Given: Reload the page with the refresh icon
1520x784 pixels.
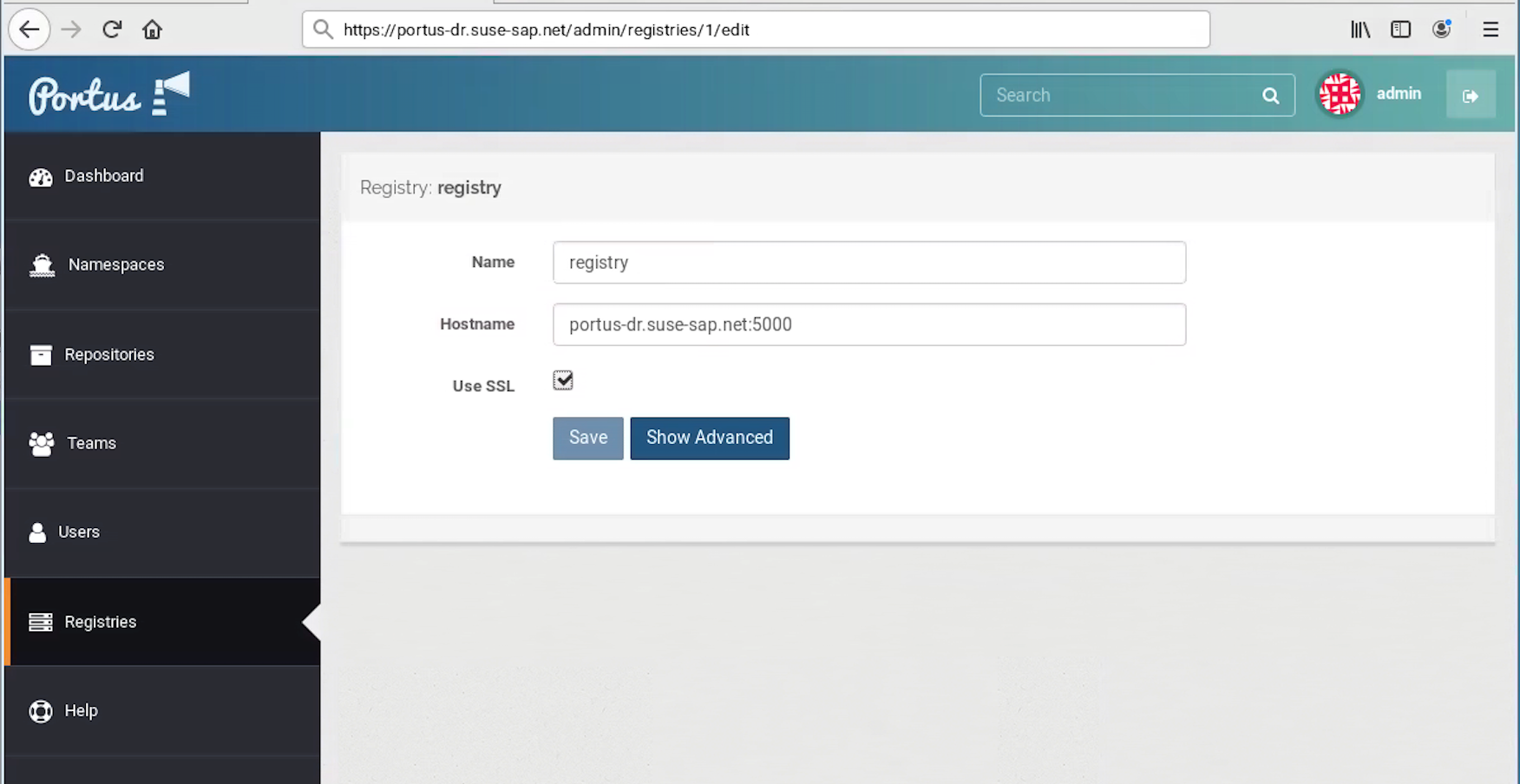Looking at the screenshot, I should click(x=112, y=29).
